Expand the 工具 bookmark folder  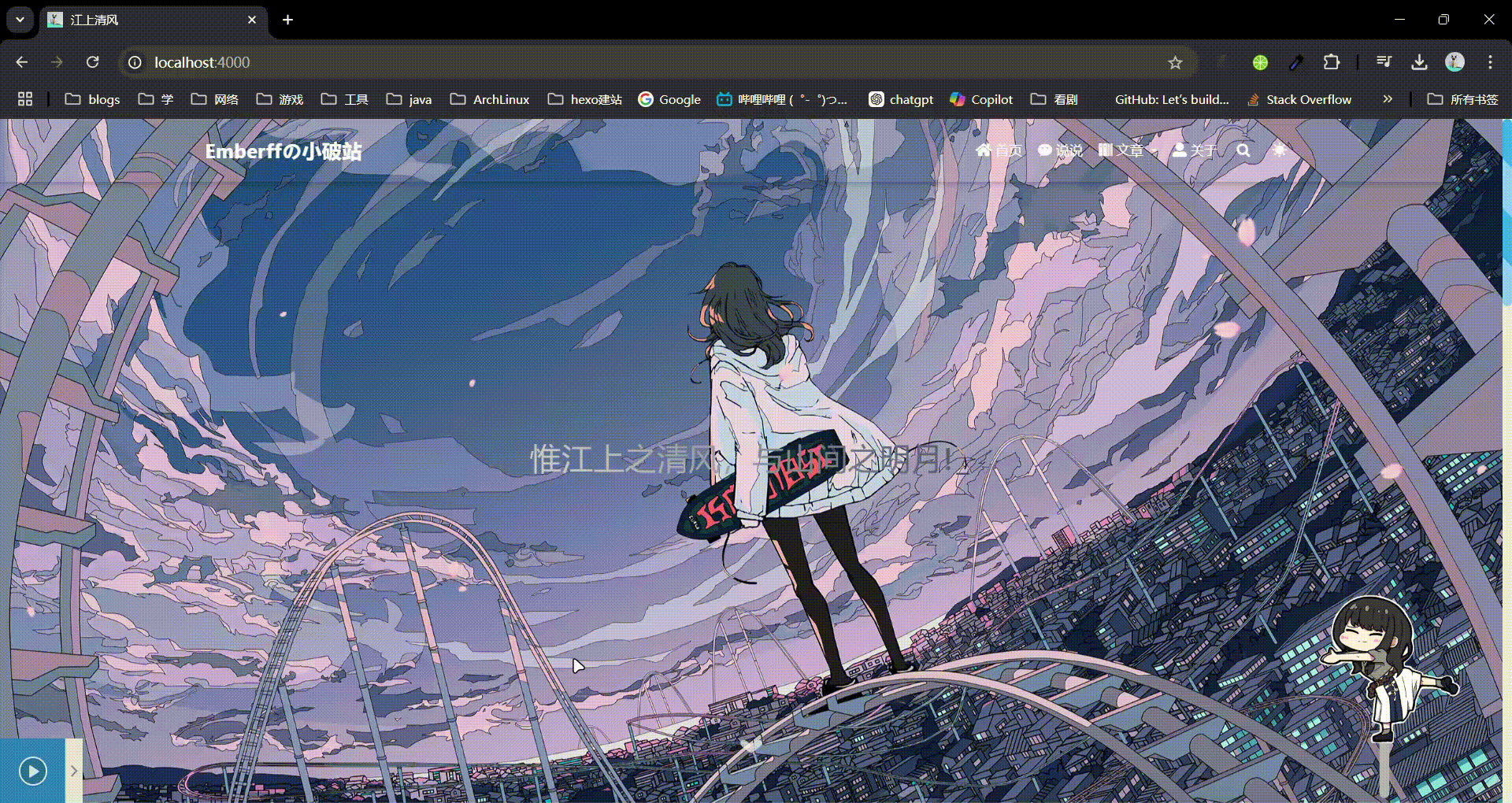click(345, 99)
